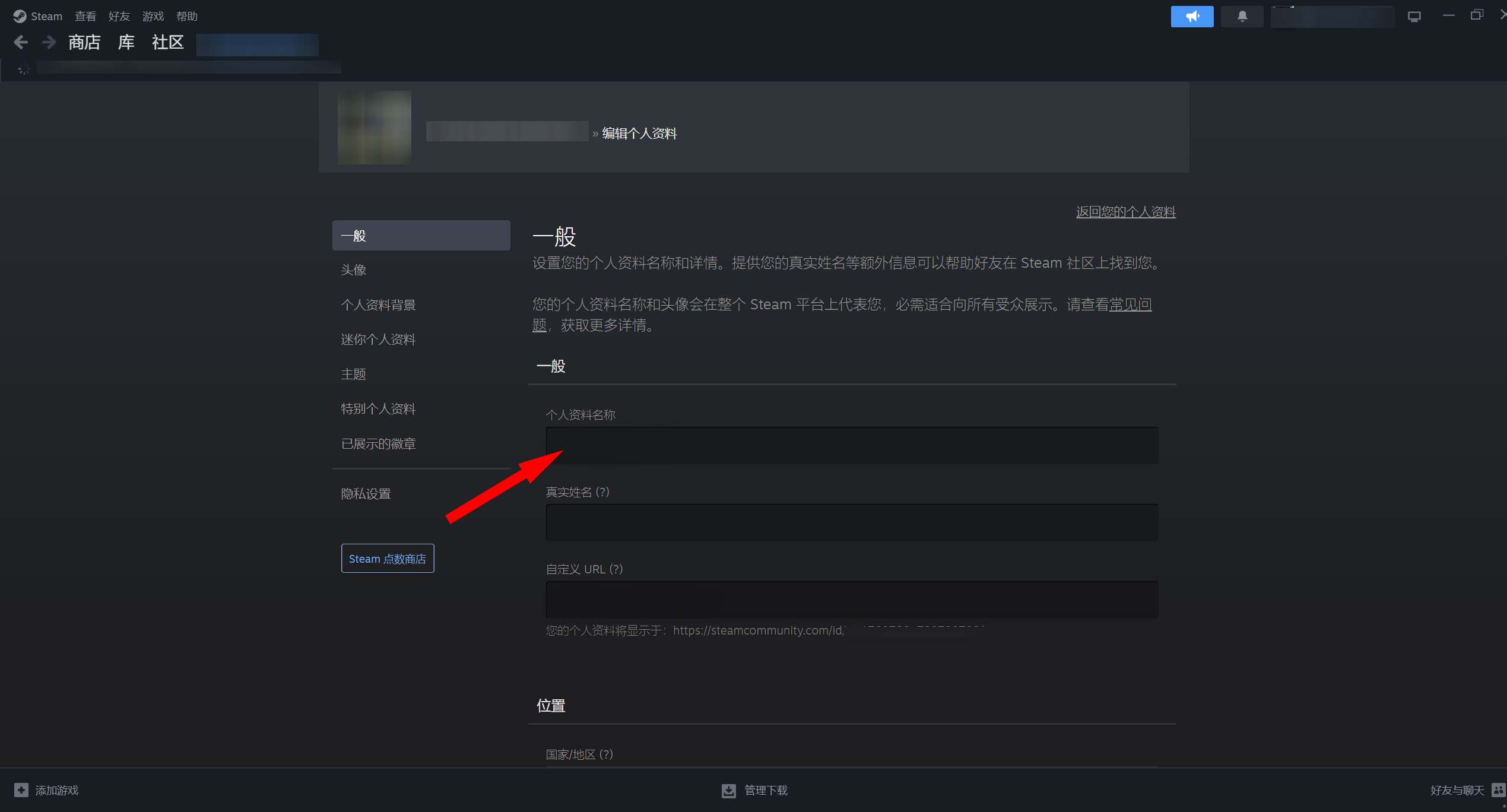Viewport: 1507px width, 812px height.
Task: Open Steam announcements via megaphone icon
Action: point(1192,16)
